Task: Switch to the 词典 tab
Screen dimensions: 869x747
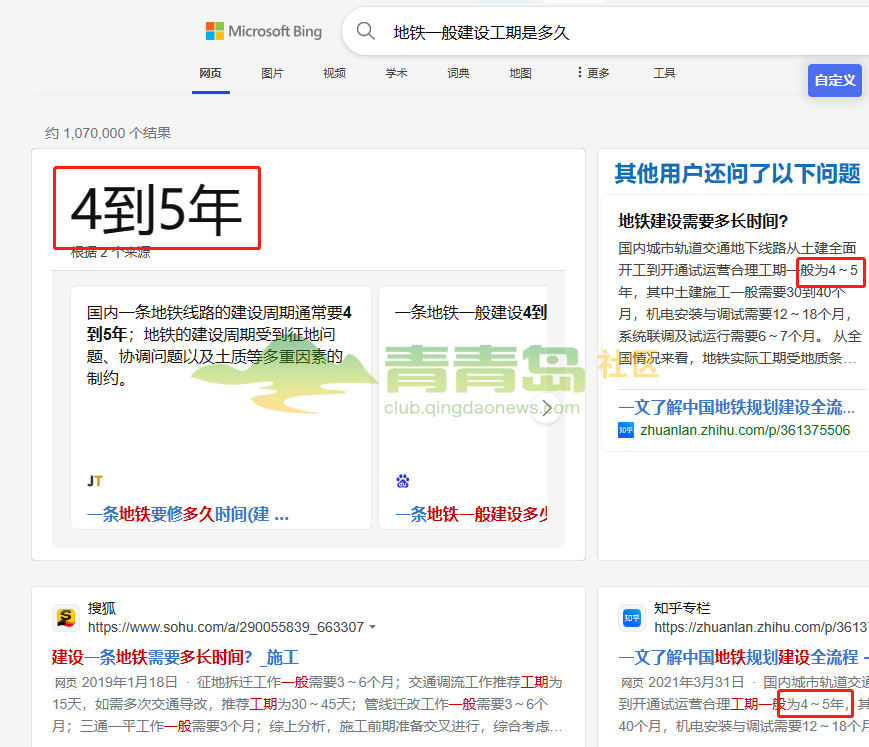Action: tap(458, 73)
